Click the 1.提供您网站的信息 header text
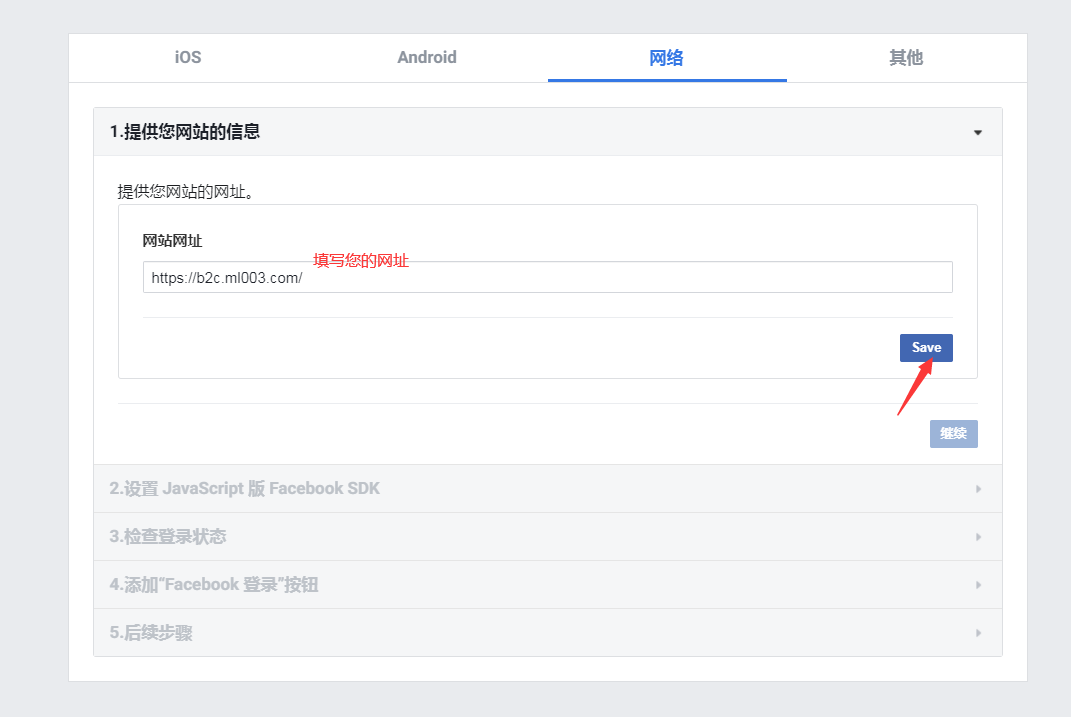This screenshot has height=717, width=1071. (185, 132)
